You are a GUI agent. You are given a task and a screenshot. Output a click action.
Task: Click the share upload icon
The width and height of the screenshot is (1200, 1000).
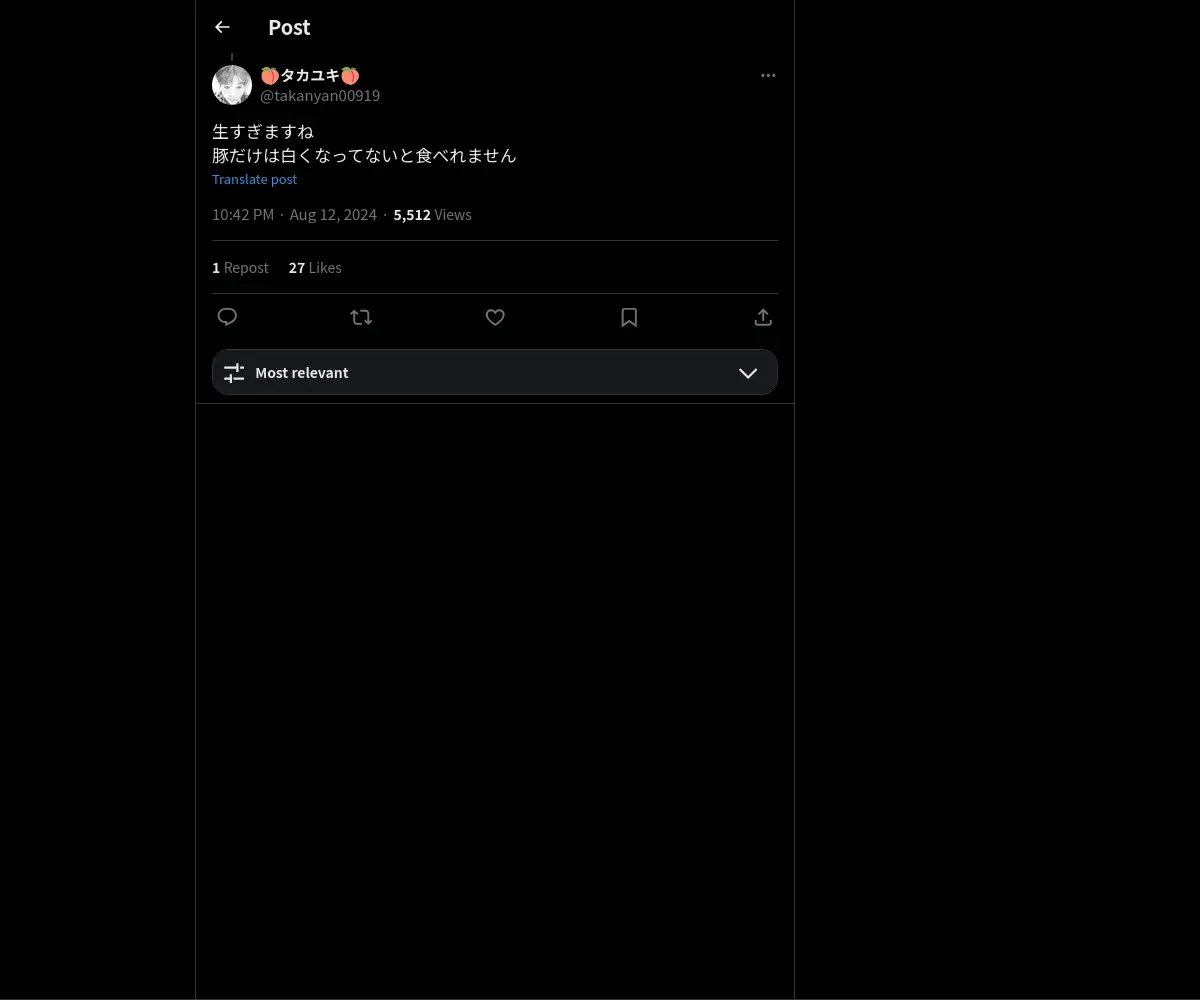coord(763,317)
